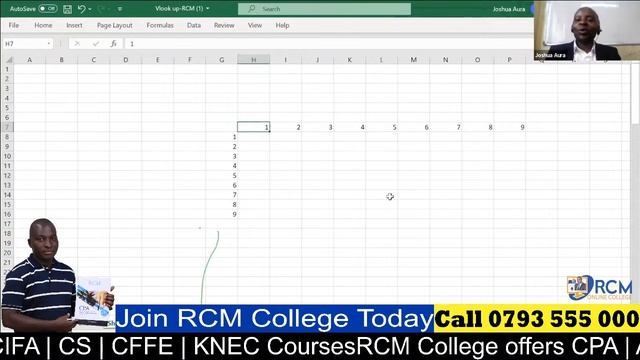Toggle the AutoSave switch

(48, 9)
